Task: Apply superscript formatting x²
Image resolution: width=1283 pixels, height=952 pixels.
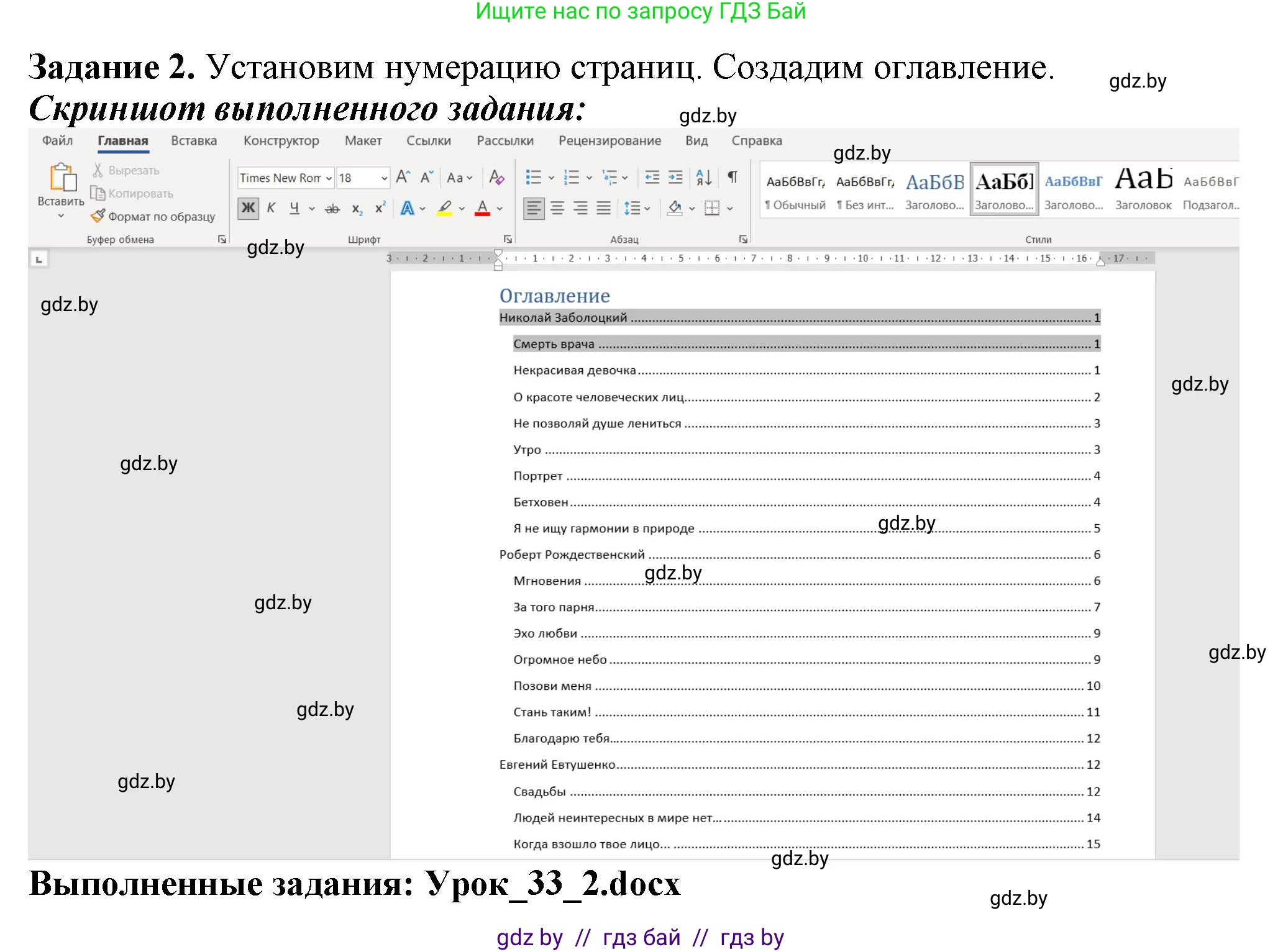Action: coord(381,207)
